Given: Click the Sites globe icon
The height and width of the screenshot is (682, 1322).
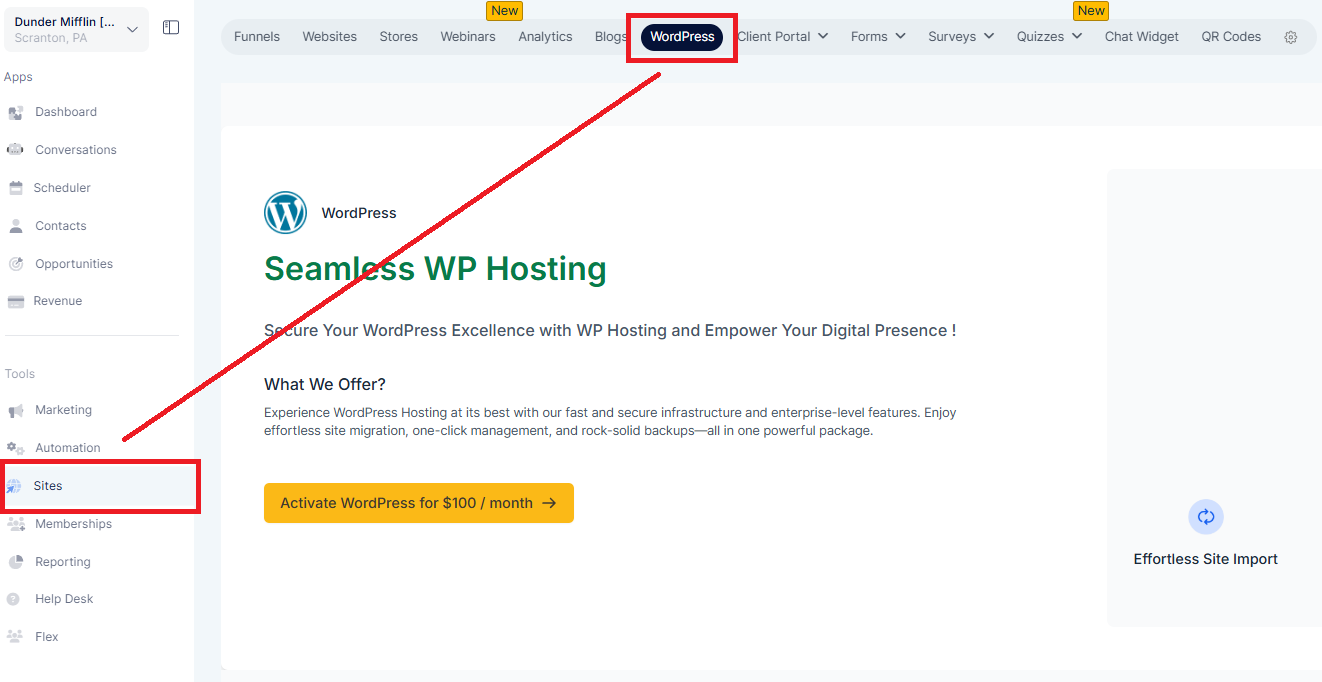Looking at the screenshot, I should (x=14, y=486).
